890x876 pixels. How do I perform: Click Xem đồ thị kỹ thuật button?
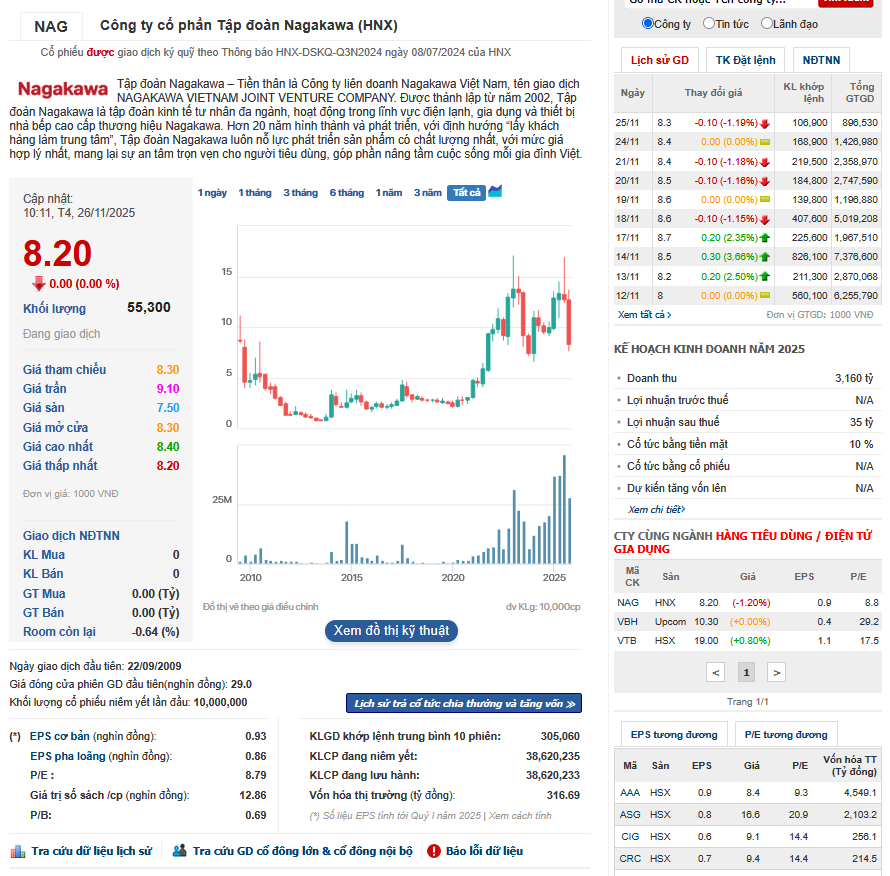pyautogui.click(x=391, y=631)
